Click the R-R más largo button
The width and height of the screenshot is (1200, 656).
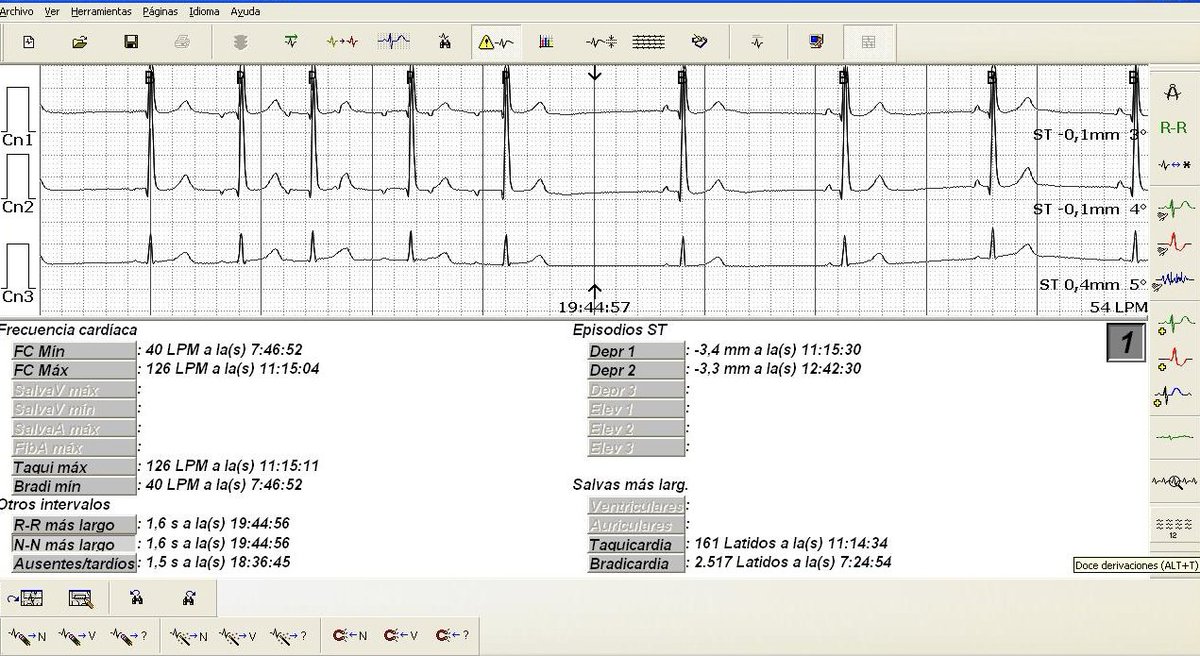(x=72, y=525)
